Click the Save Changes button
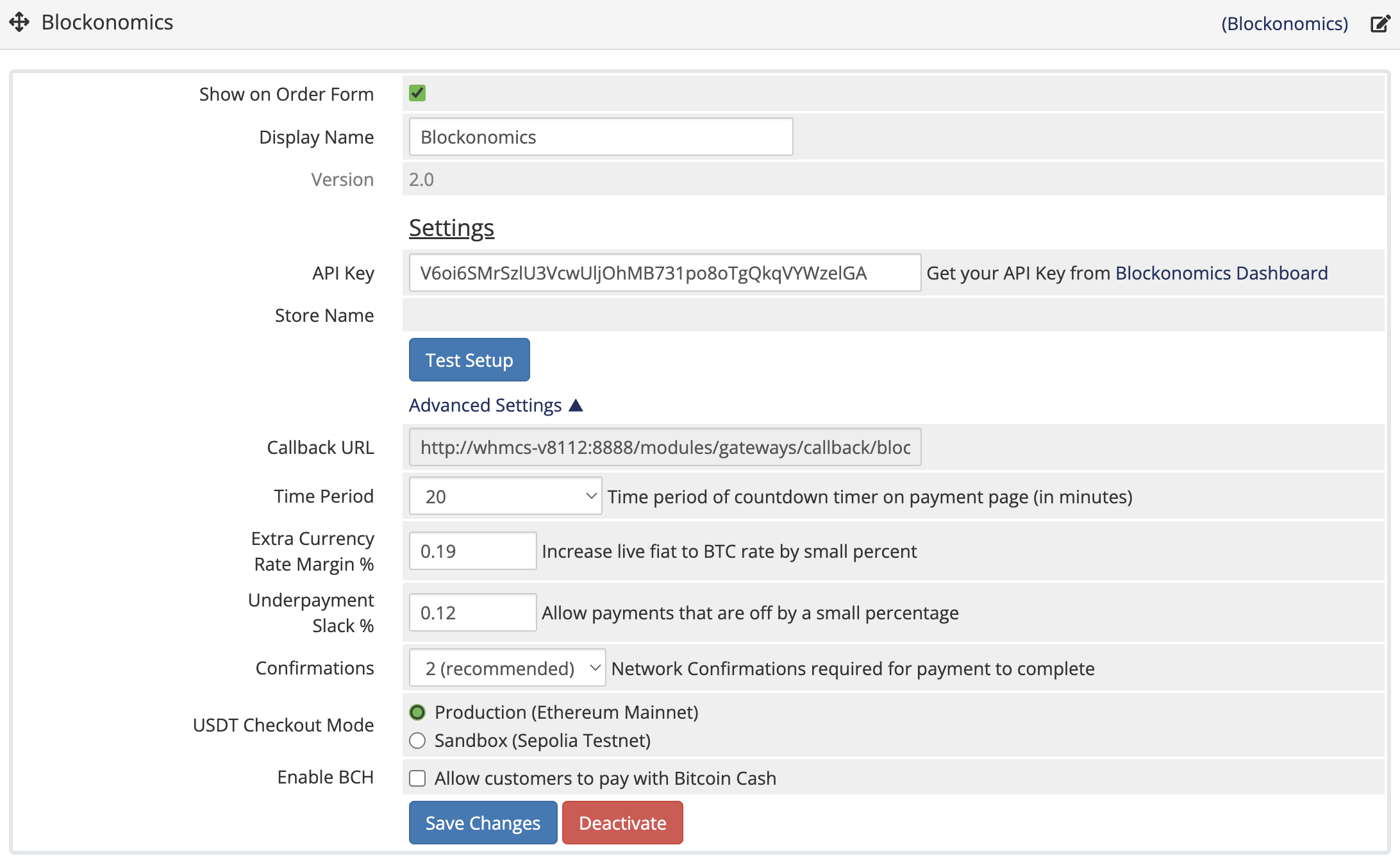 point(483,823)
